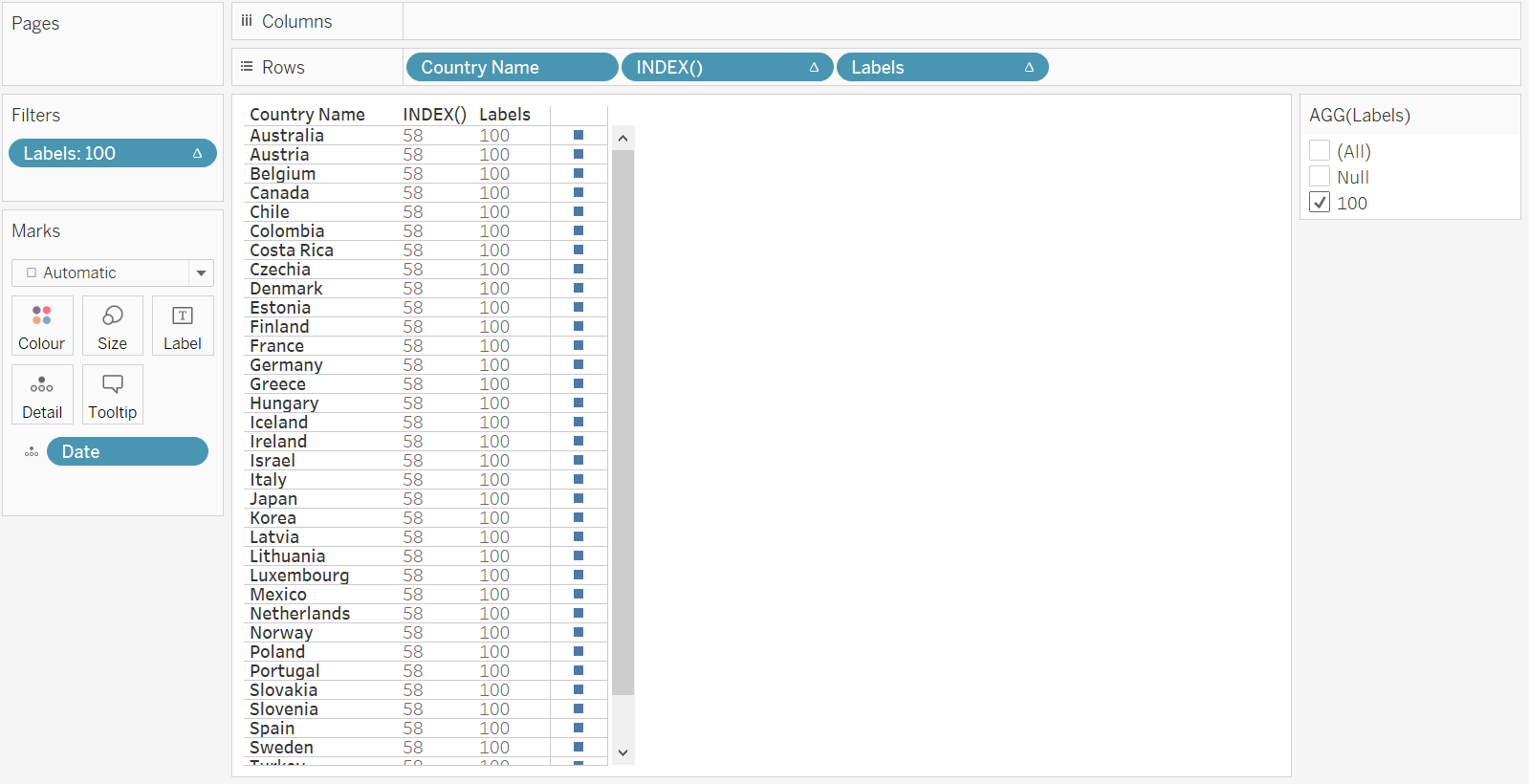
Task: Click the square mark in the Germany row
Action: point(579,364)
